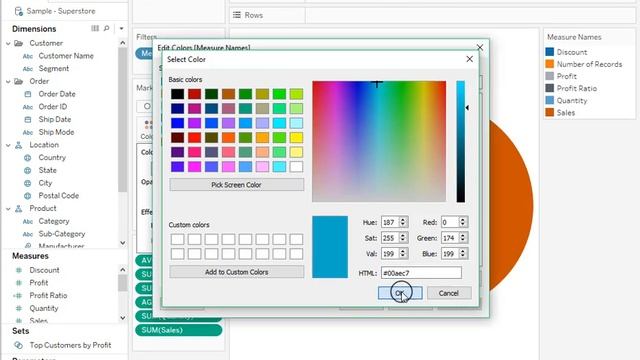640x360 pixels.
Task: Click the HTML hex color input field
Action: point(421,273)
